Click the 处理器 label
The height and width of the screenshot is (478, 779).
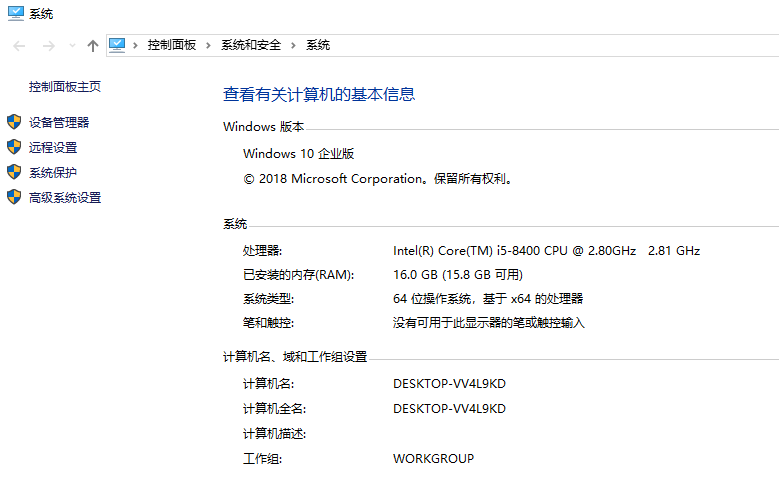click(x=262, y=251)
